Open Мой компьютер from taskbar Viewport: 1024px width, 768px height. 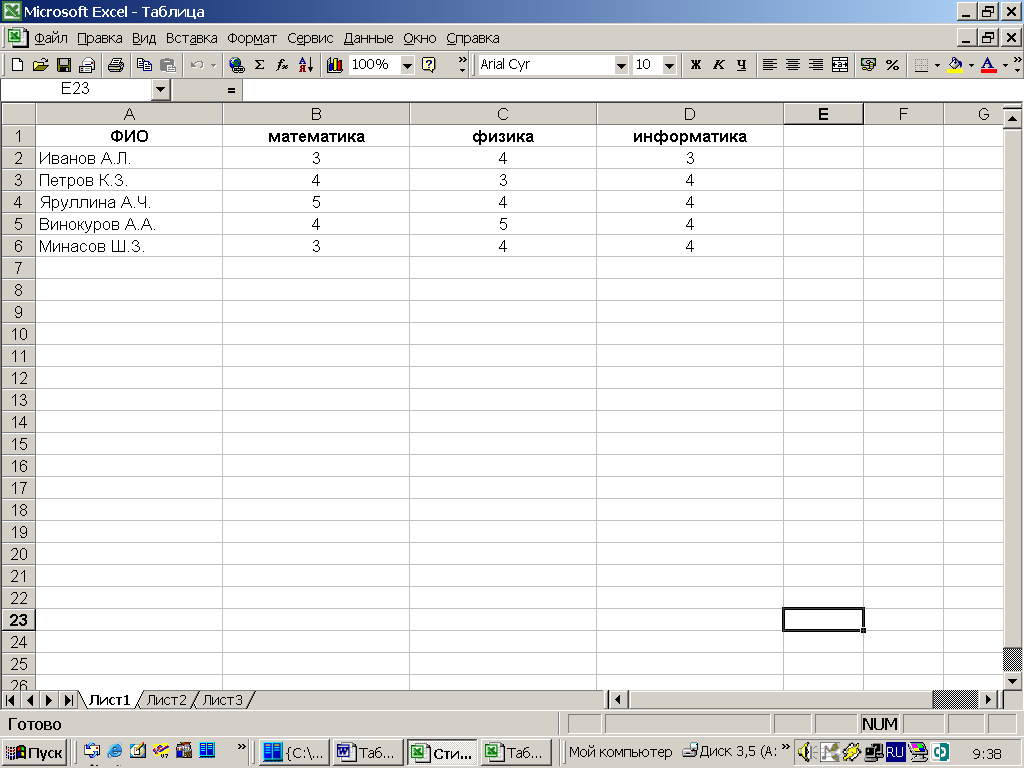point(620,752)
